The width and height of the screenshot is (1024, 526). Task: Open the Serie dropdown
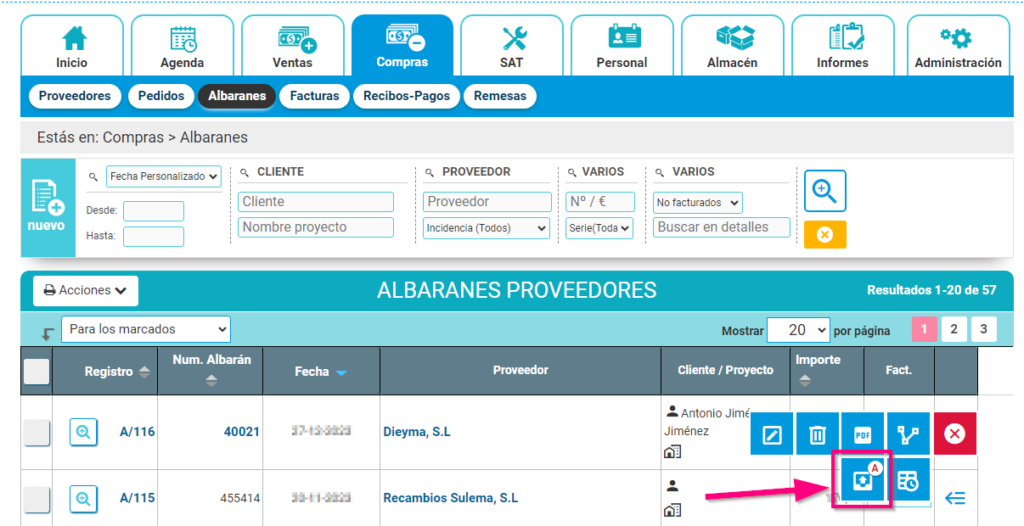click(x=600, y=229)
